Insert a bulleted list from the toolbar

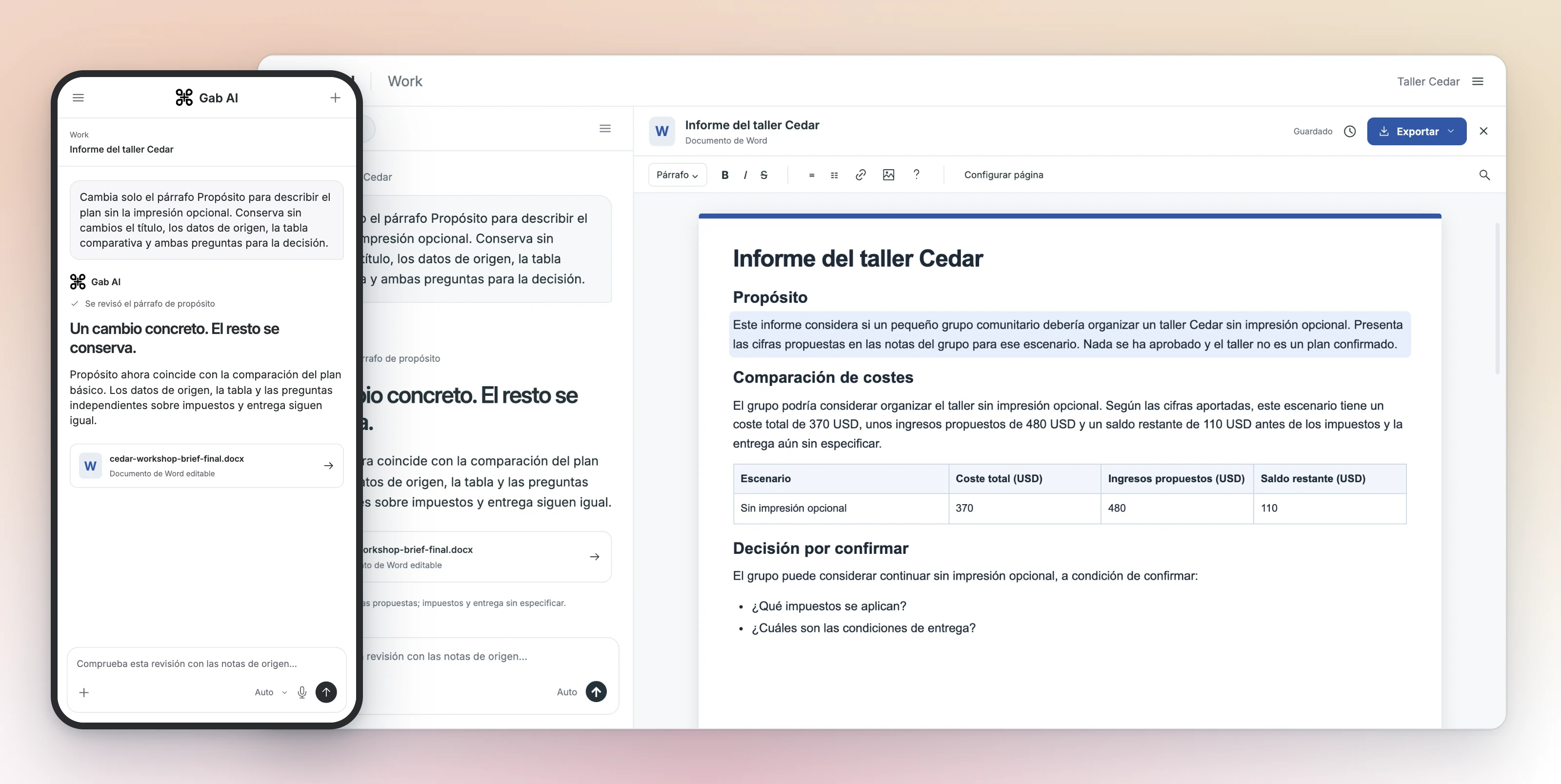(x=811, y=175)
